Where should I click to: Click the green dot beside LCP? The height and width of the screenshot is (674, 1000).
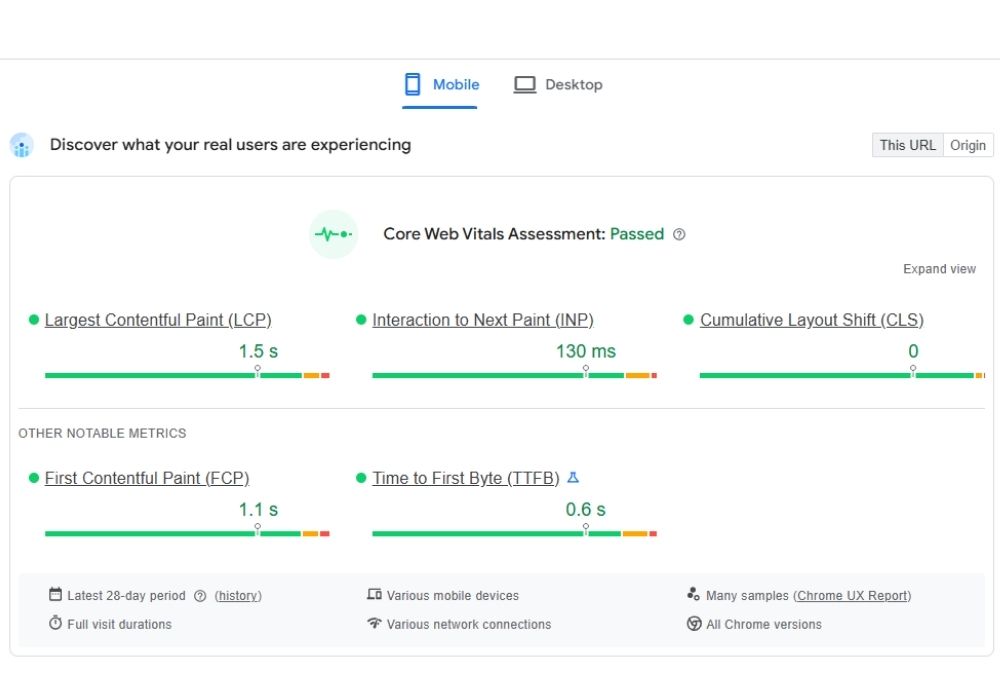34,319
